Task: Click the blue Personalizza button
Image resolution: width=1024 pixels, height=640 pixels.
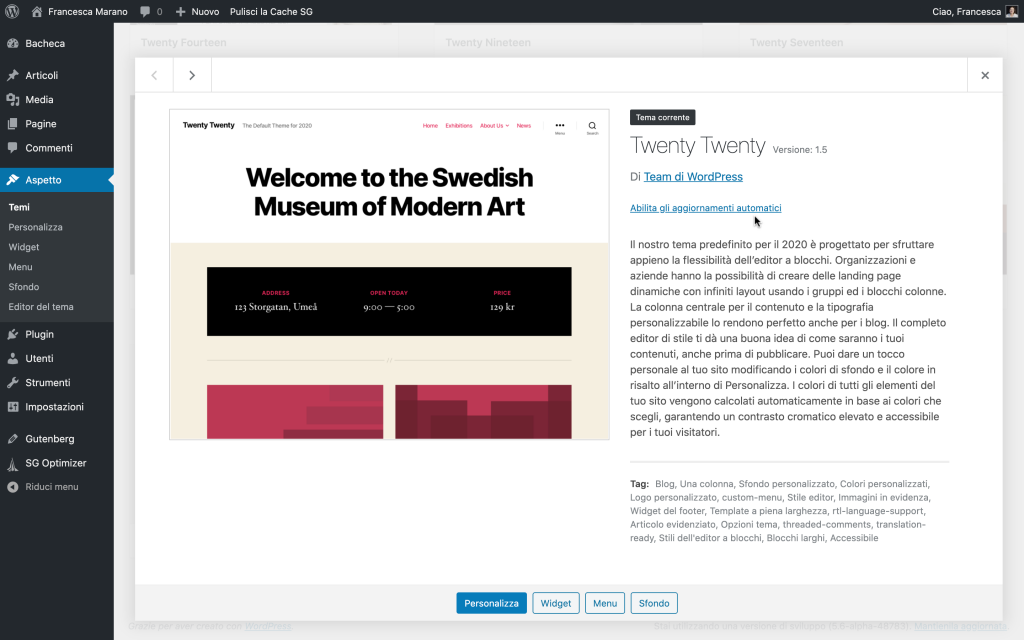Action: [x=491, y=603]
